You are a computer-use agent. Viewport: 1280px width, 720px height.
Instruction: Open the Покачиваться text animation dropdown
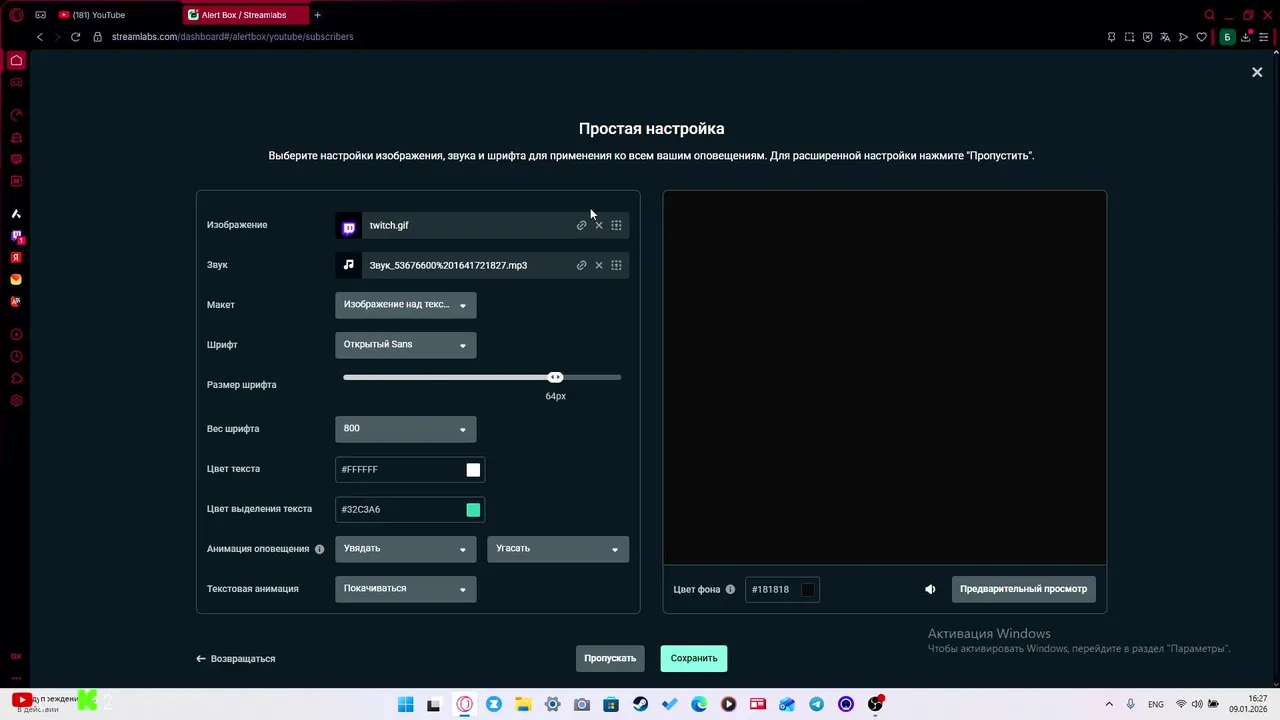click(x=405, y=589)
